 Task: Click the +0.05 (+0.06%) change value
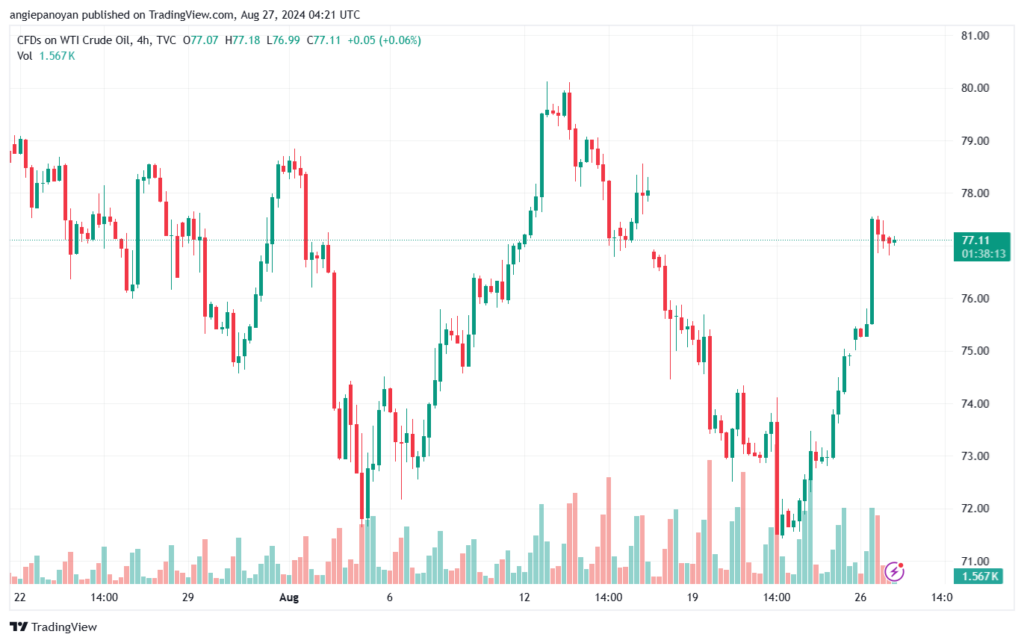click(x=383, y=40)
